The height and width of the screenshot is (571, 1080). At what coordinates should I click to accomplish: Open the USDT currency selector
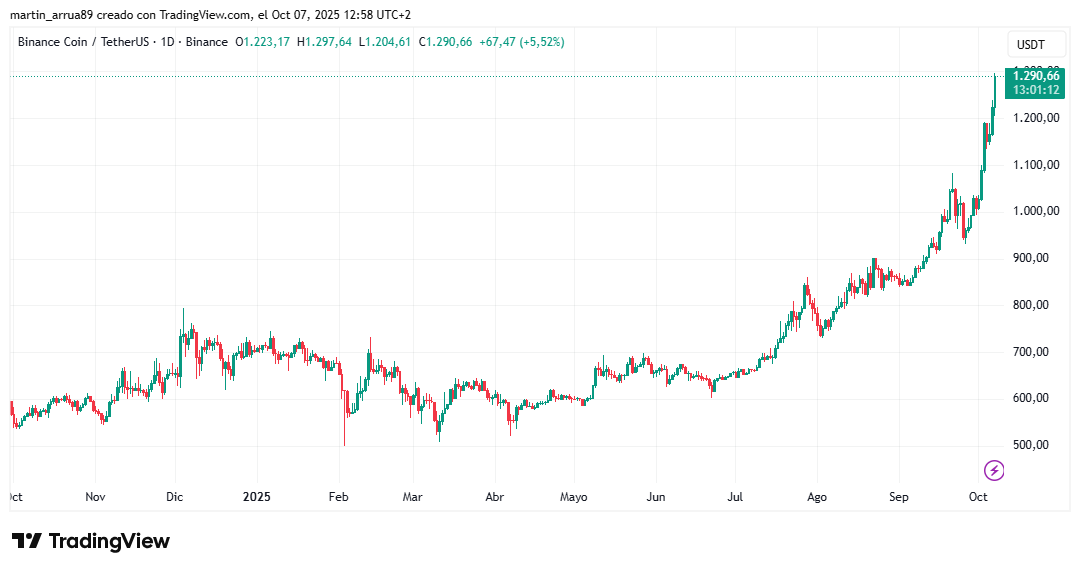click(x=1030, y=45)
